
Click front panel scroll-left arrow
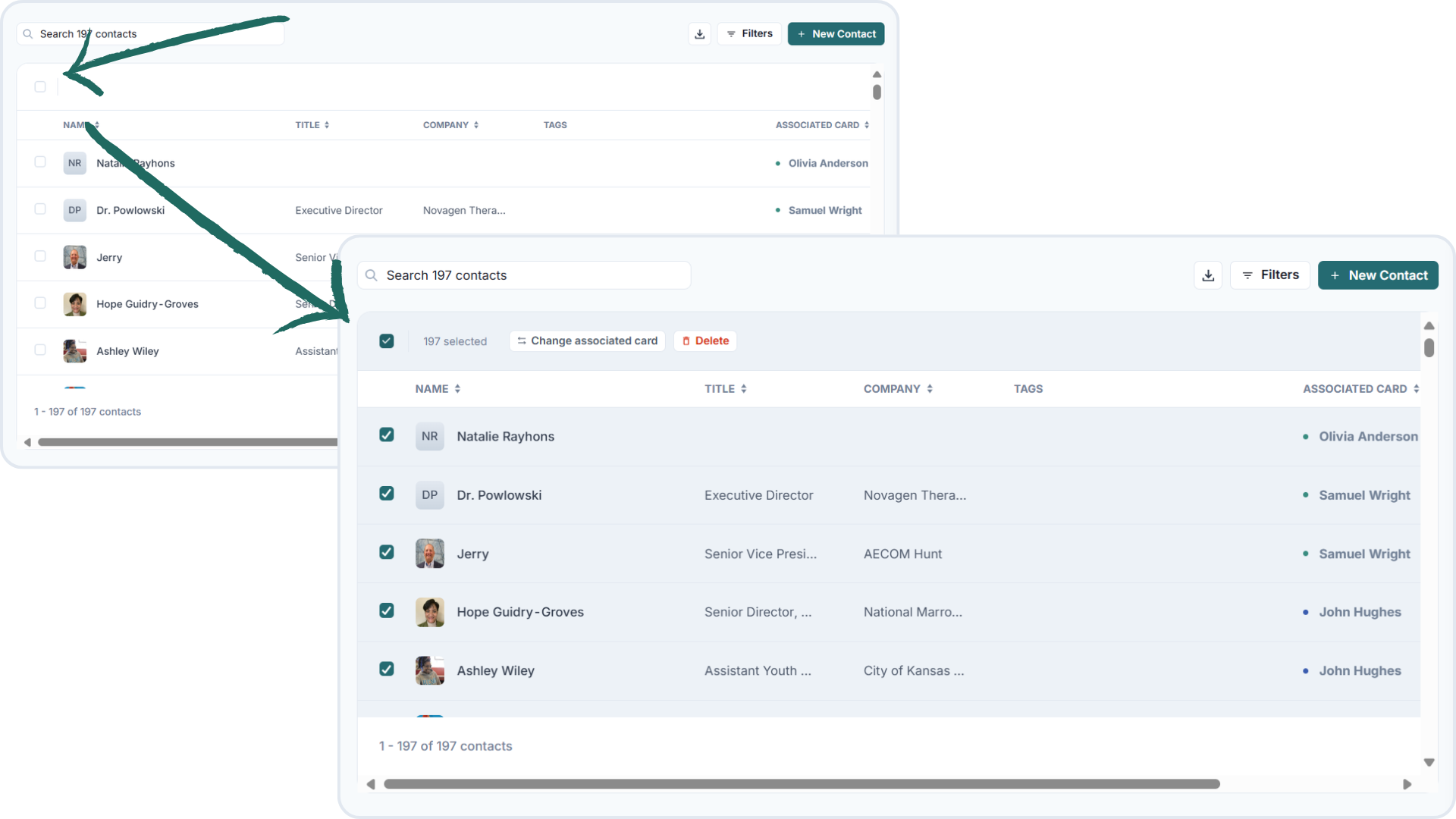tap(371, 784)
